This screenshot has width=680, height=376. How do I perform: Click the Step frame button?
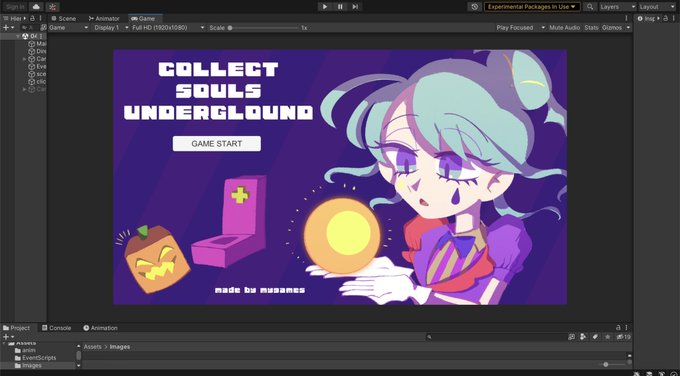point(355,7)
